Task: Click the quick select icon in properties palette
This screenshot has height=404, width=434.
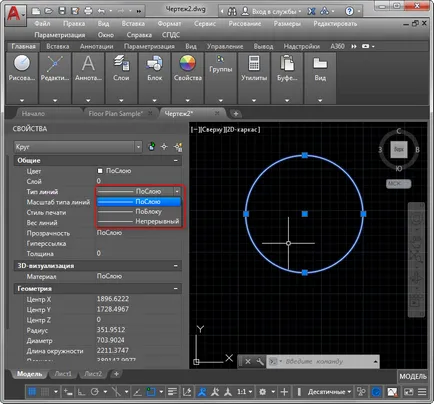Action: coord(178,147)
